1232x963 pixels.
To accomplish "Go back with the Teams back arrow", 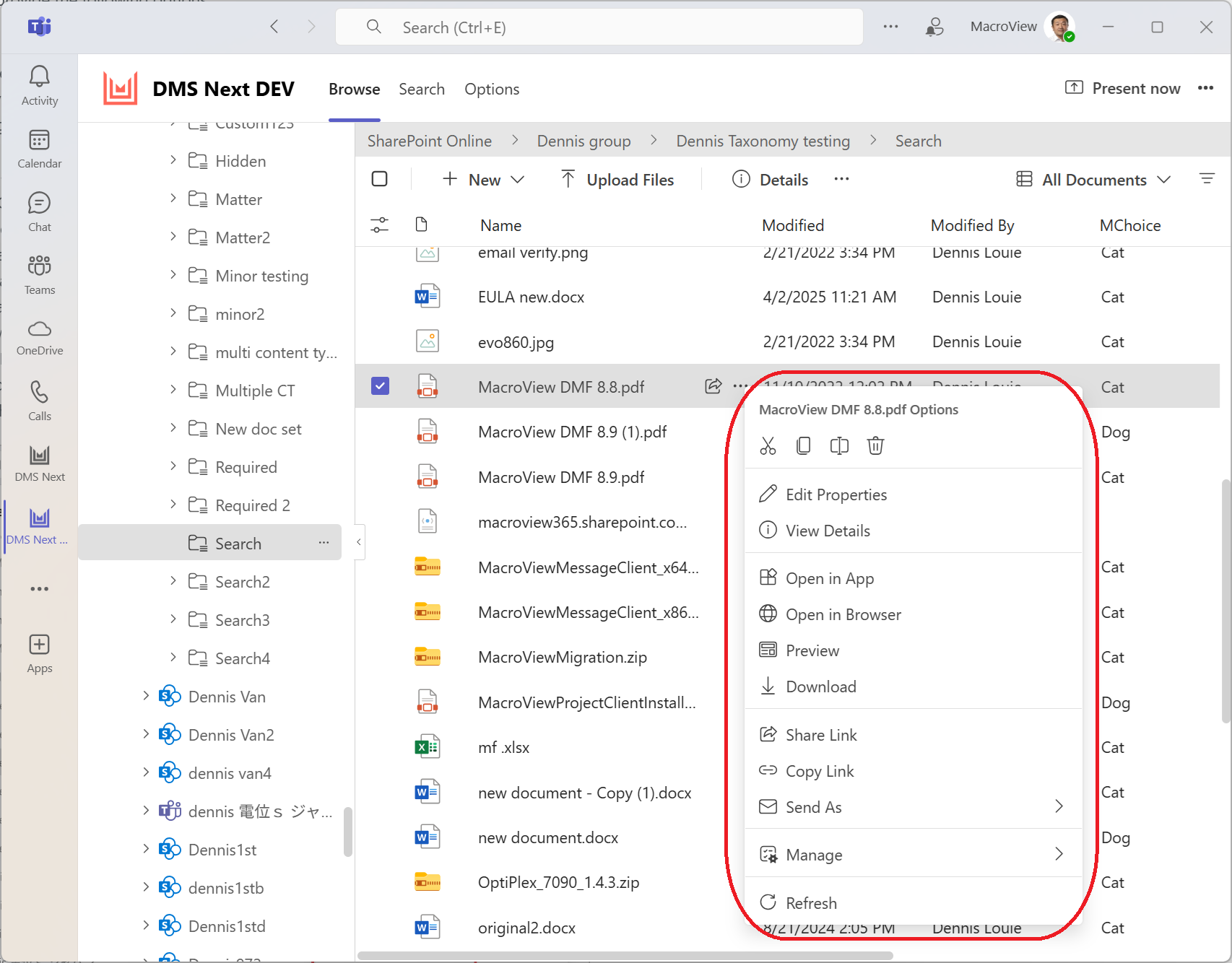I will (274, 27).
